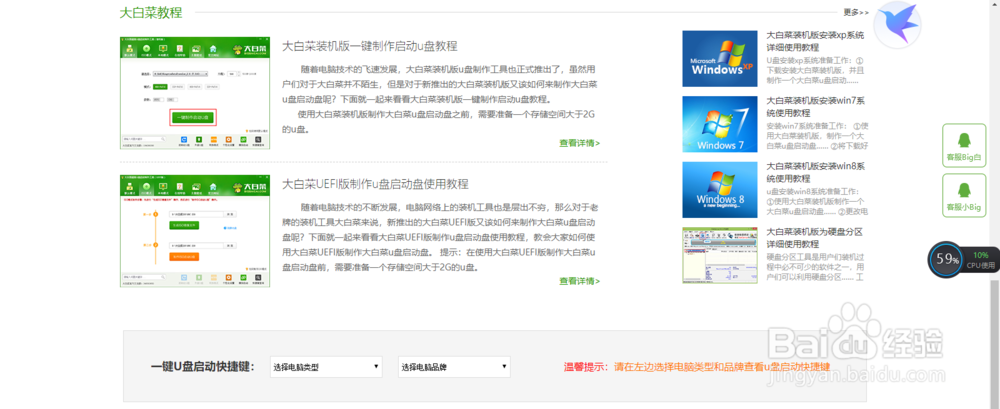The width and height of the screenshot is (1000, 409).
Task: Open 大白菜装机版安装win7系统使用教程 link
Action: (815, 107)
